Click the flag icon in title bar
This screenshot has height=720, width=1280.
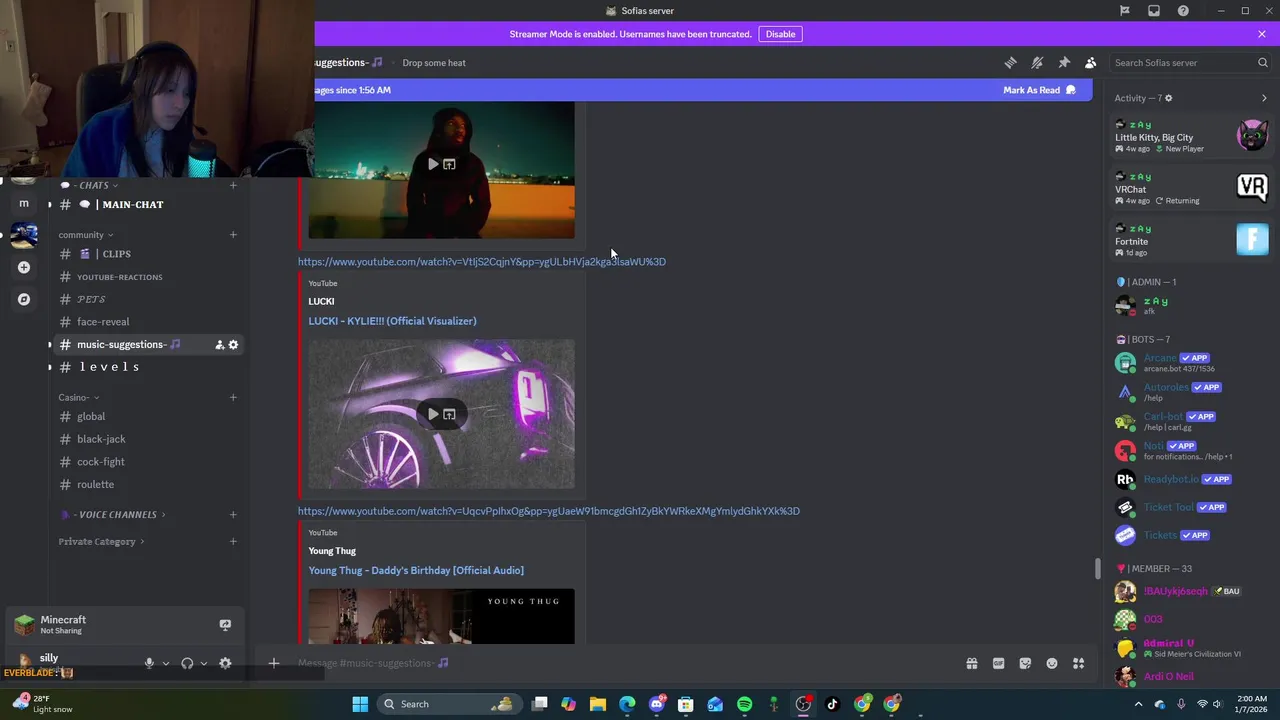pyautogui.click(x=1125, y=11)
